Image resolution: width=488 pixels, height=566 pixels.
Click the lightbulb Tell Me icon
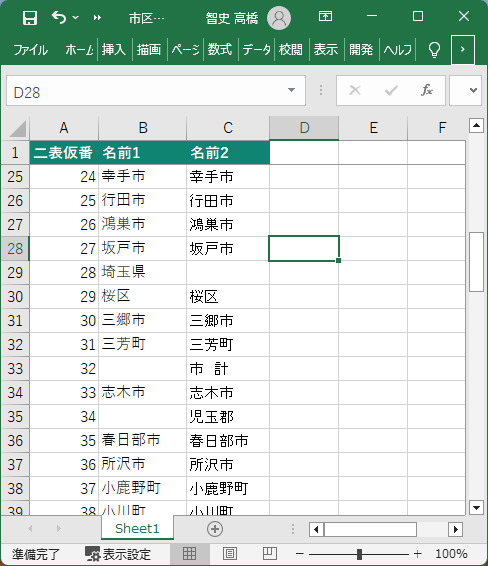(434, 49)
